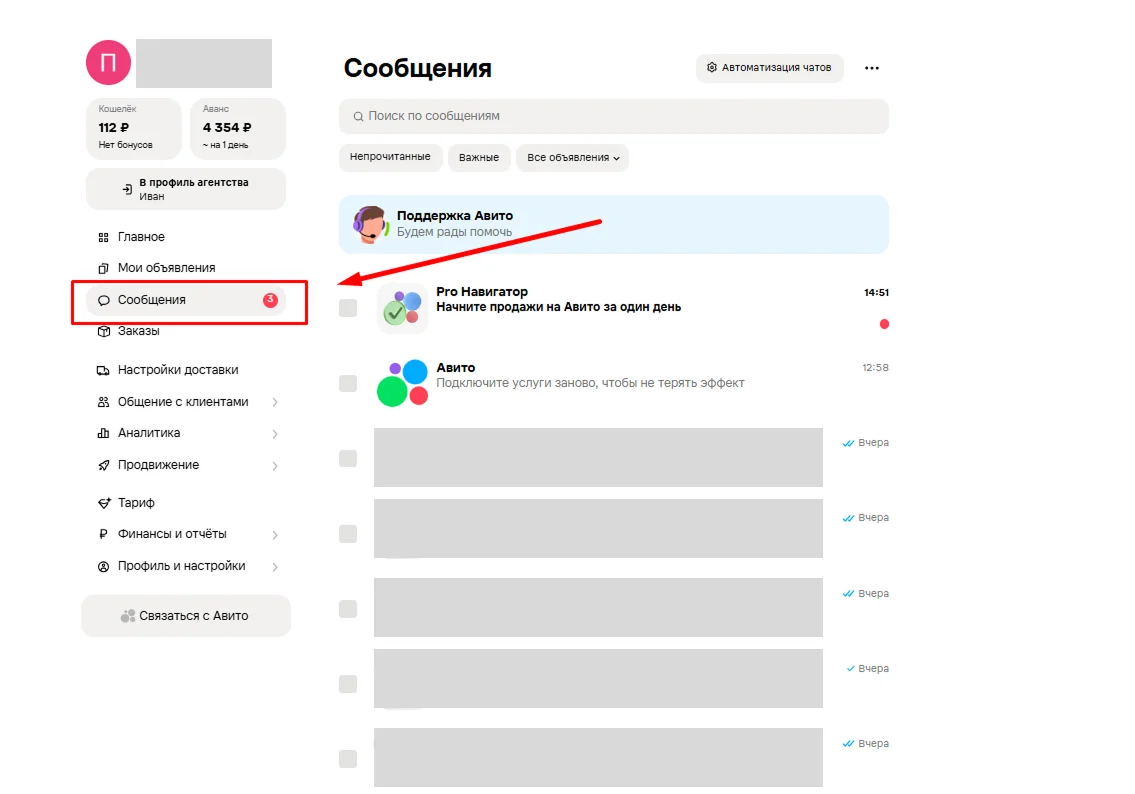The width and height of the screenshot is (1135, 794).
Task: Filter chats by Непрочитанные
Action: 390,157
